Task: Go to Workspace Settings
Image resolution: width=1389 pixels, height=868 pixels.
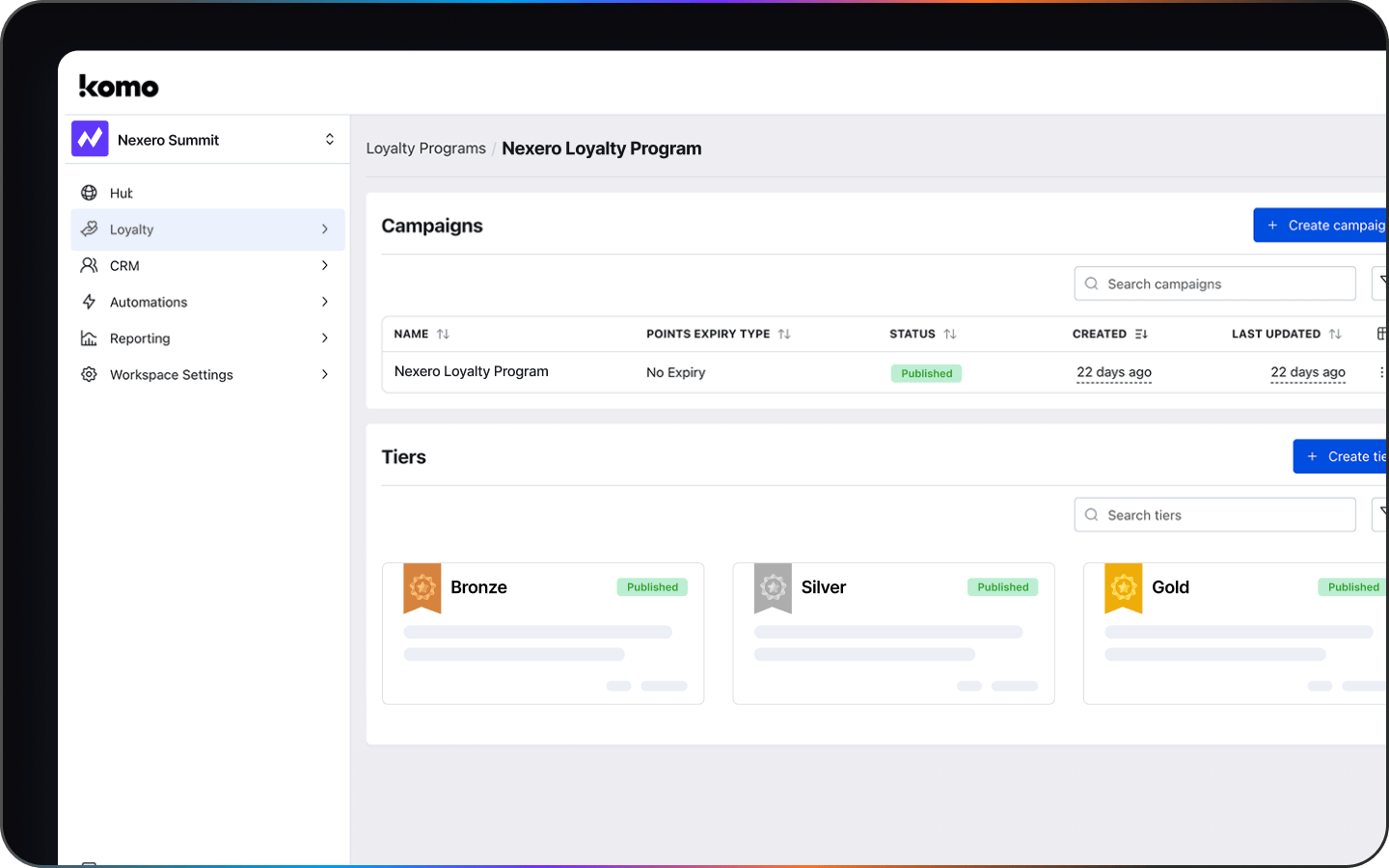Action: pos(171,374)
